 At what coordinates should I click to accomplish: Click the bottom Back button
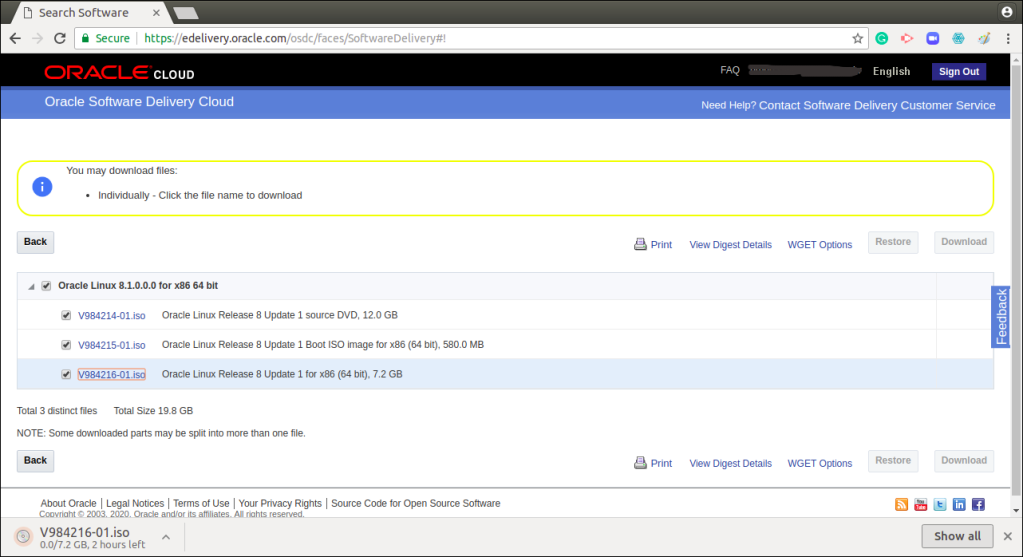pyautogui.click(x=35, y=460)
